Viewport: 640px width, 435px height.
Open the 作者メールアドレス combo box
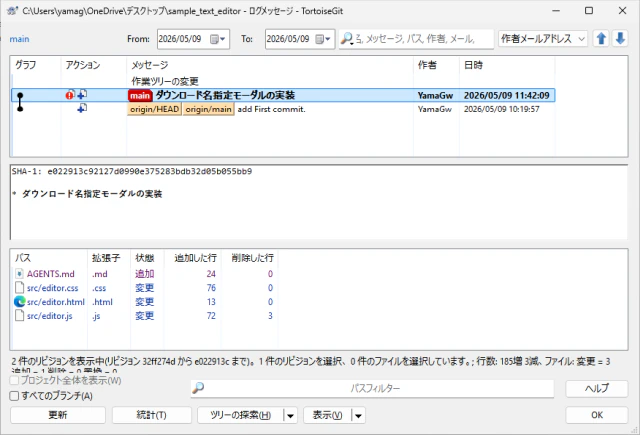point(542,39)
